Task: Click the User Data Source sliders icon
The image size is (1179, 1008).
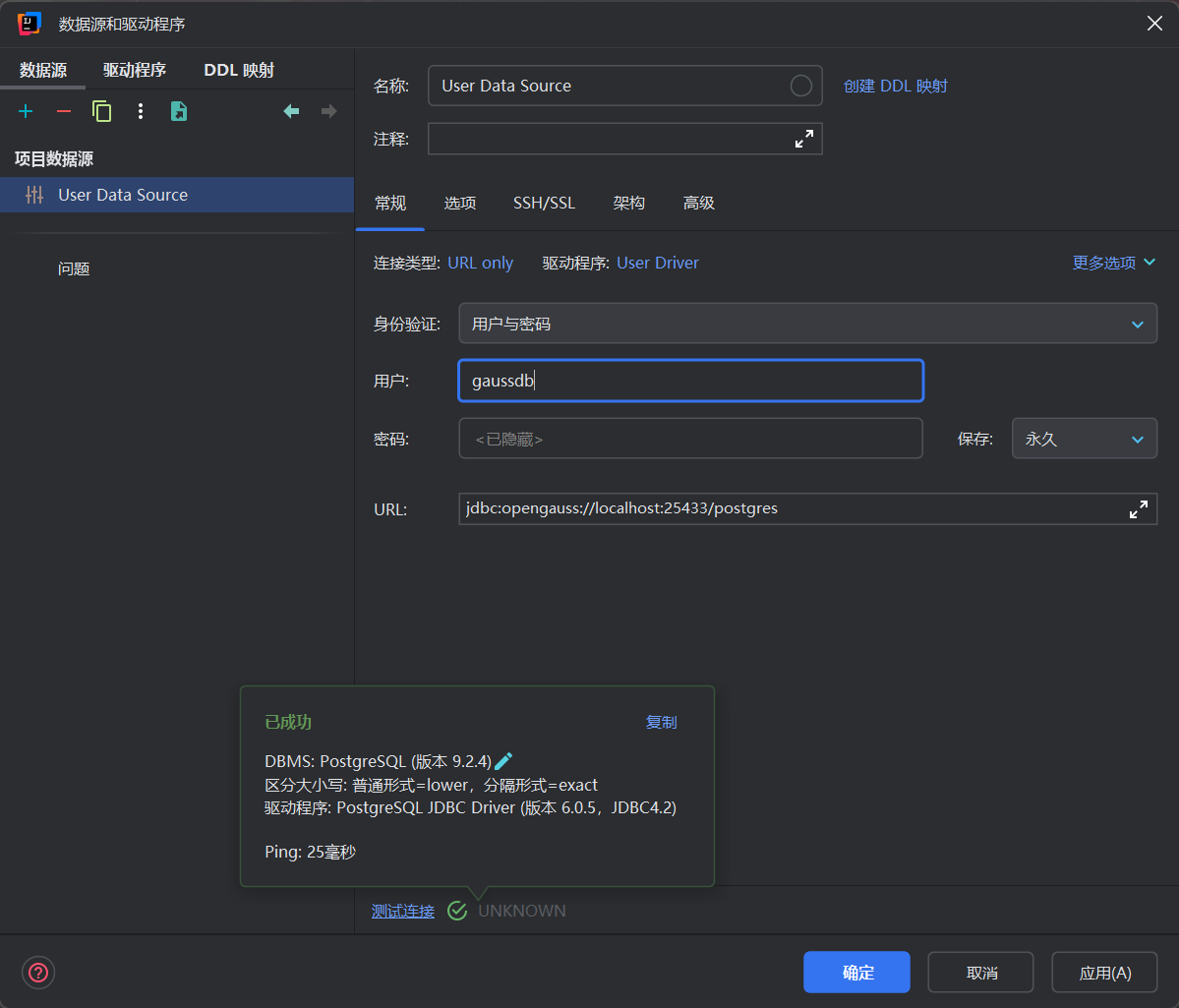Action: click(x=34, y=195)
